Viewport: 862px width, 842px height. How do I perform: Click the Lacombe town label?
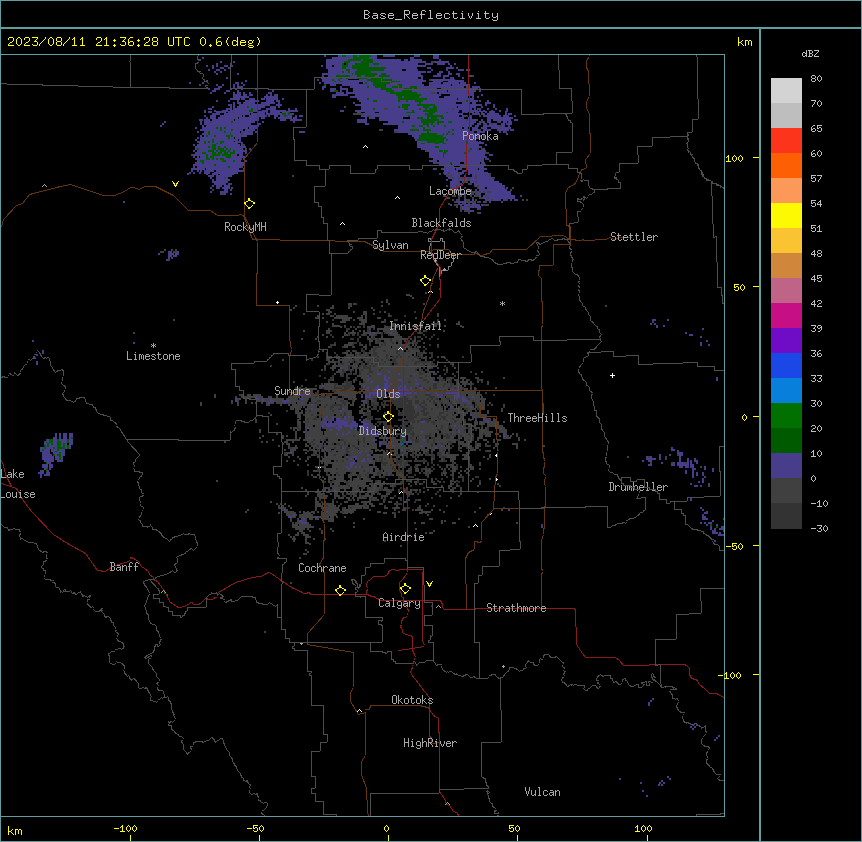point(450,191)
